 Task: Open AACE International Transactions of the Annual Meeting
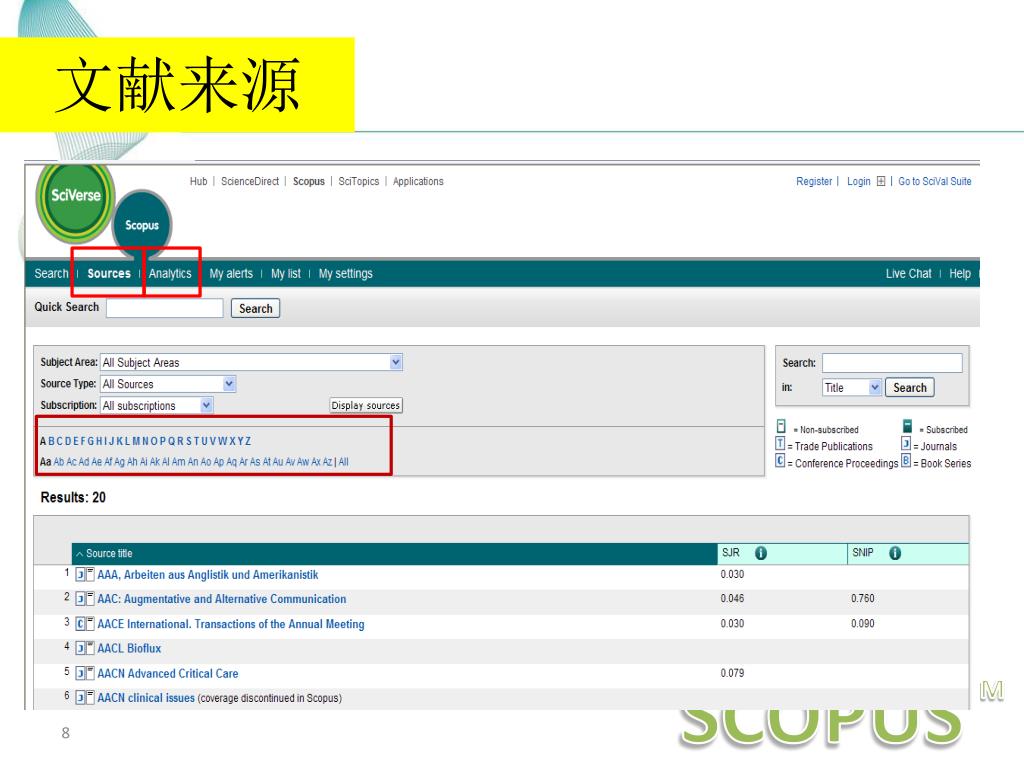pos(231,624)
